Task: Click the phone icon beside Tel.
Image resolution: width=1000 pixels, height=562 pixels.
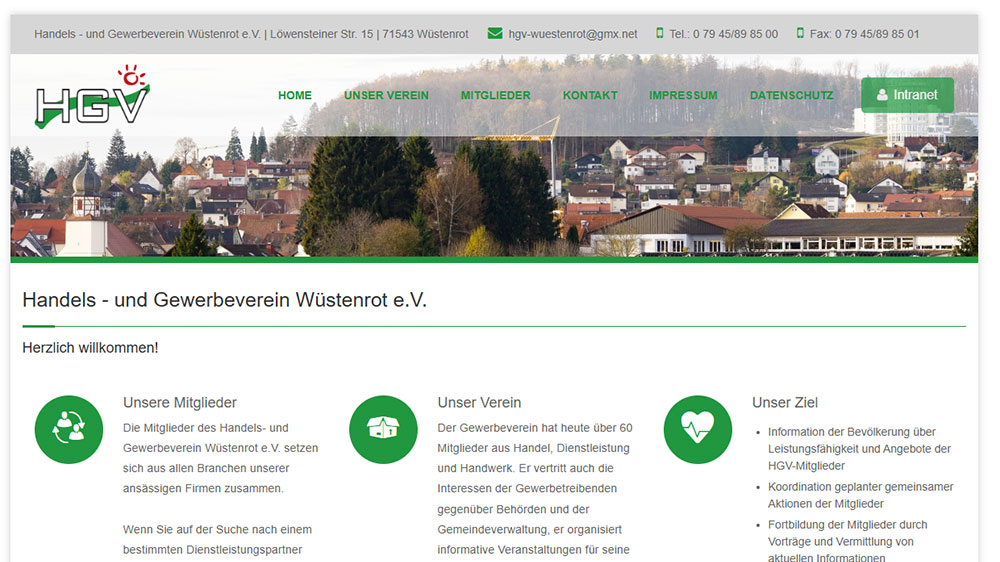Action: 660,34
